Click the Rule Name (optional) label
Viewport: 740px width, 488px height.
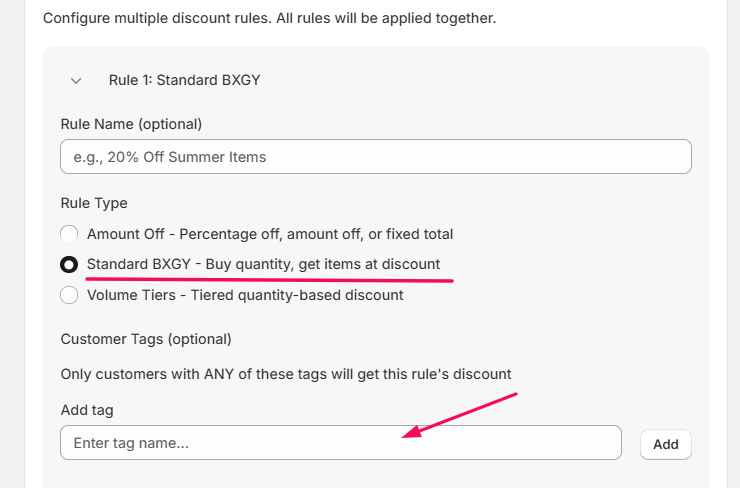(131, 124)
